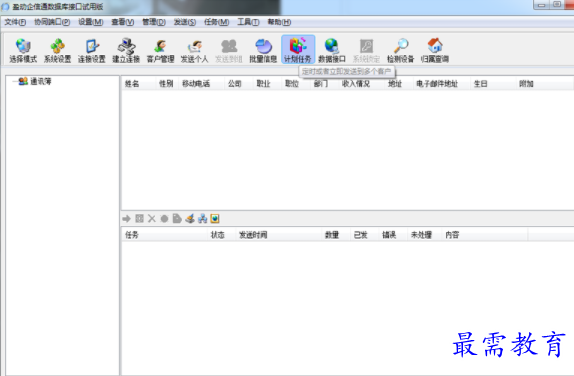Image resolution: width=574 pixels, height=376 pixels.
Task: Open the 设置(M) menu
Action: click(91, 22)
